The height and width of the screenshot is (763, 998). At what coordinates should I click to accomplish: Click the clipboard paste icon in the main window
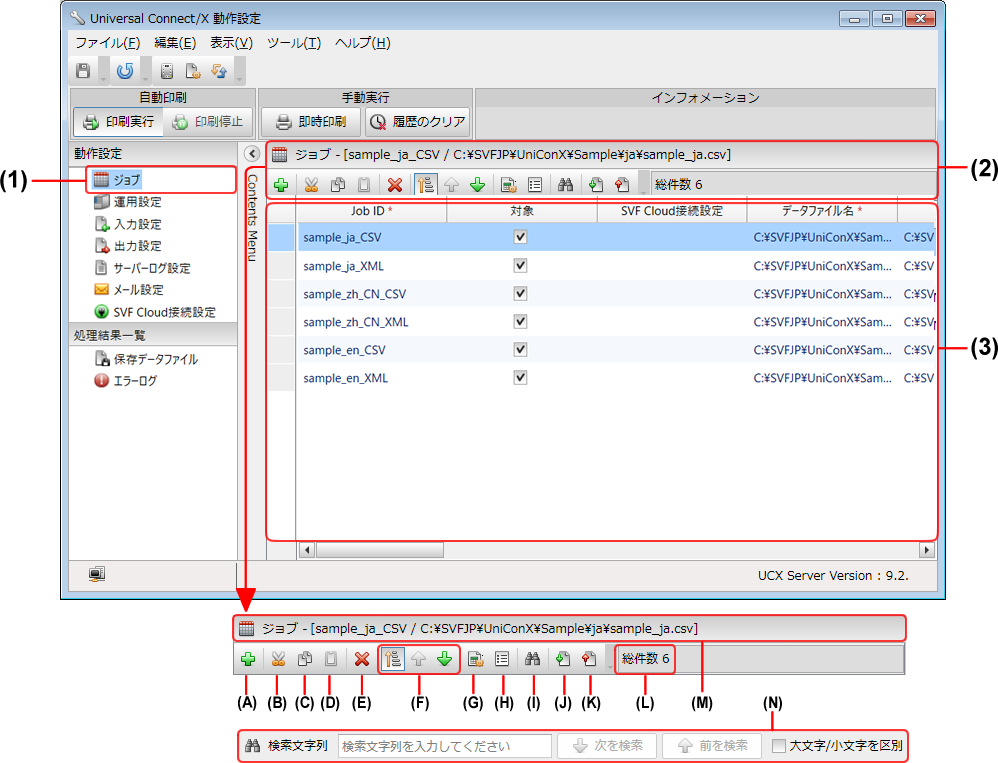point(364,185)
